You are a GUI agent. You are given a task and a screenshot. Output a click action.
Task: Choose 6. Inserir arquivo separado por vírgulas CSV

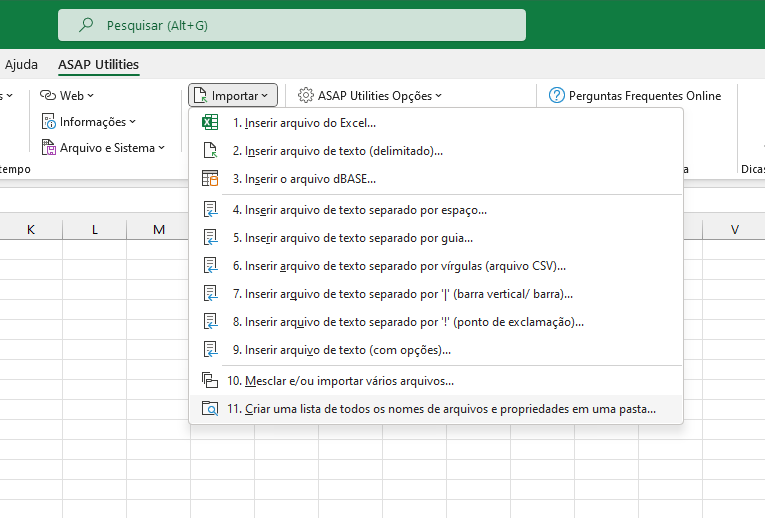(x=436, y=266)
